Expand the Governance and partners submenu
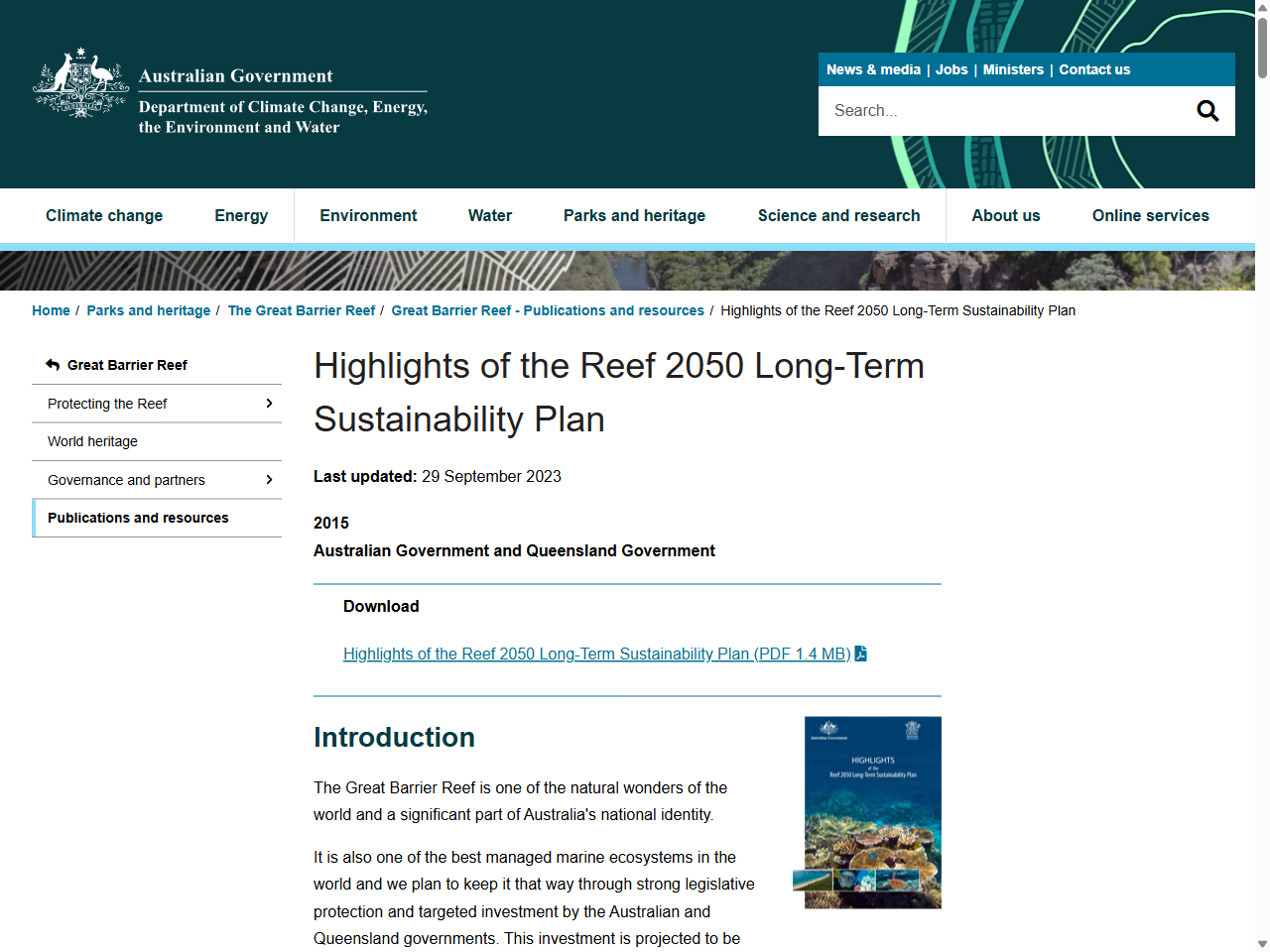 [x=268, y=480]
